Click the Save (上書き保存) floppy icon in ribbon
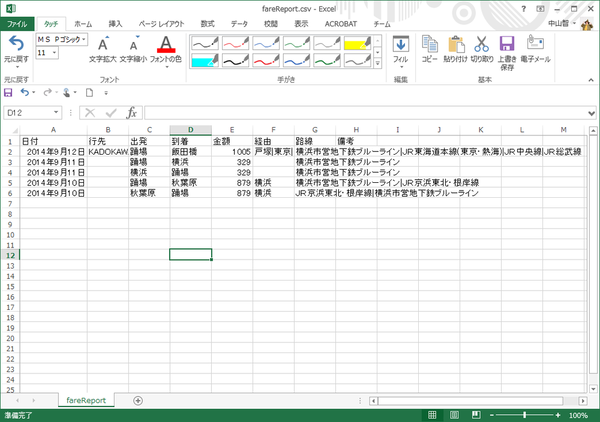Screen dimensions: 600x422 (507, 44)
